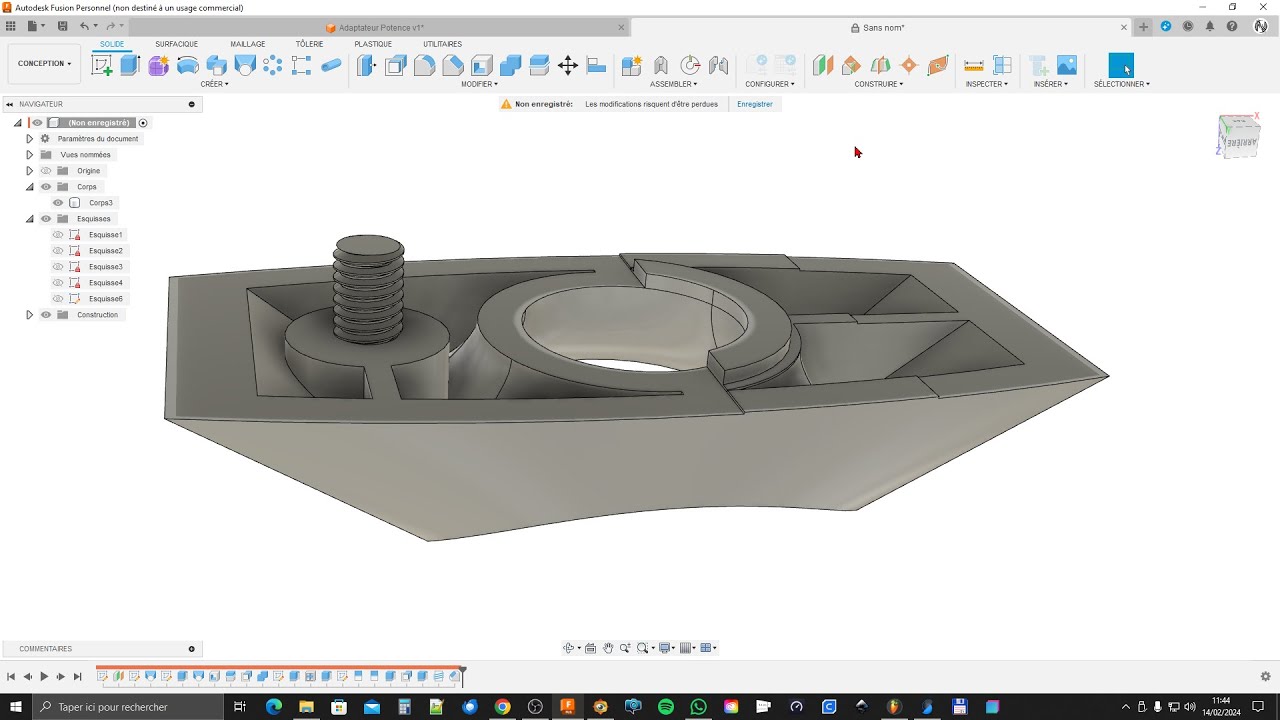Hide the Origine folder via eye
This screenshot has height=720, width=1280.
pos(46,171)
